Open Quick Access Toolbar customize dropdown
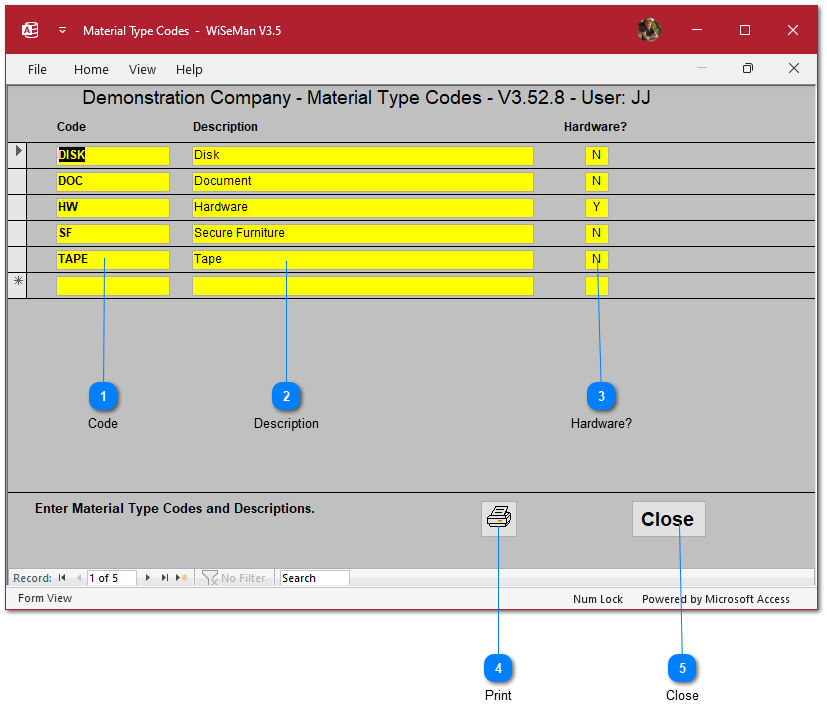The width and height of the screenshot is (827, 719). tap(62, 31)
